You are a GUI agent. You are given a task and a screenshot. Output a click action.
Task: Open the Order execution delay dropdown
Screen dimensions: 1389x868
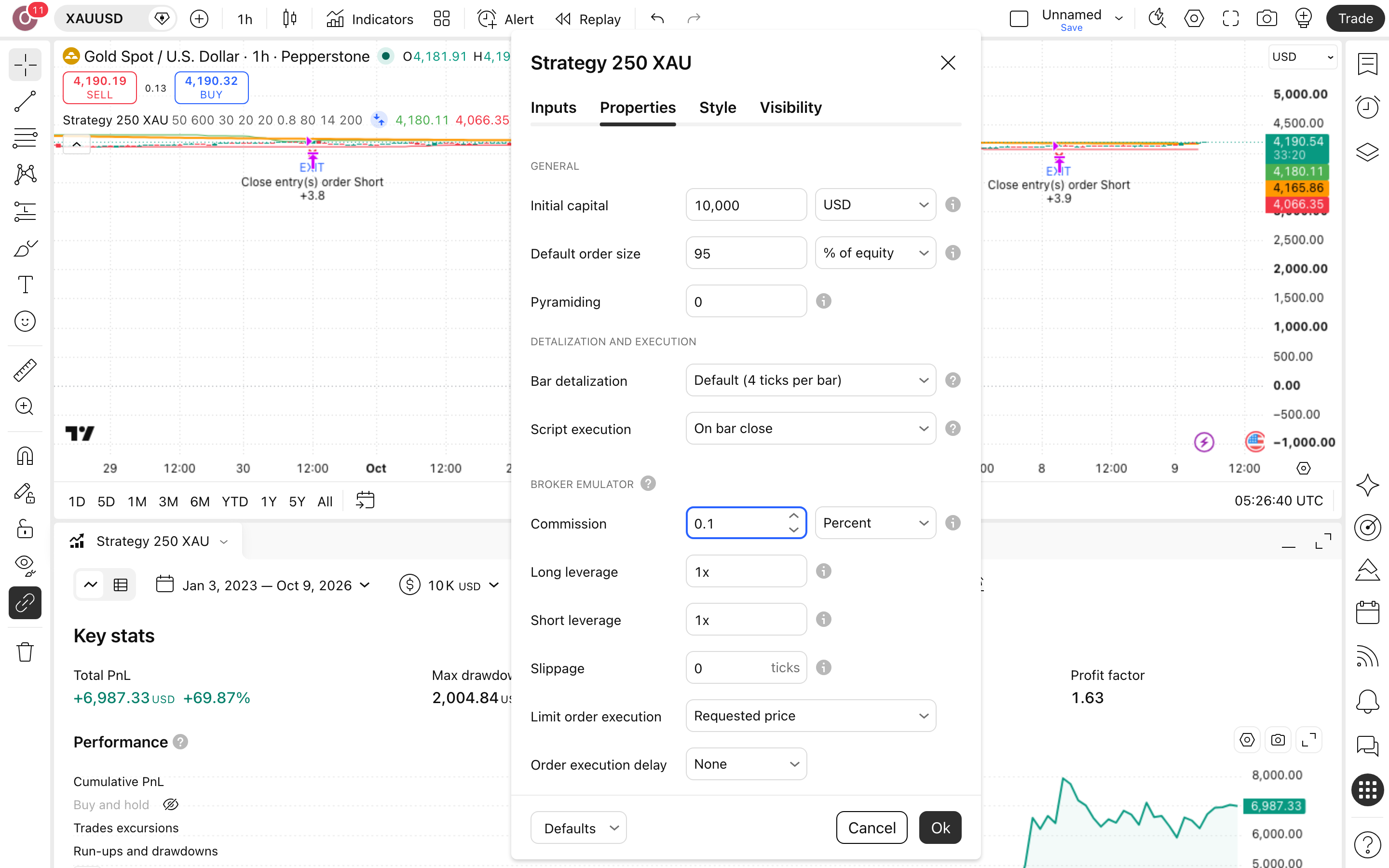tap(746, 764)
